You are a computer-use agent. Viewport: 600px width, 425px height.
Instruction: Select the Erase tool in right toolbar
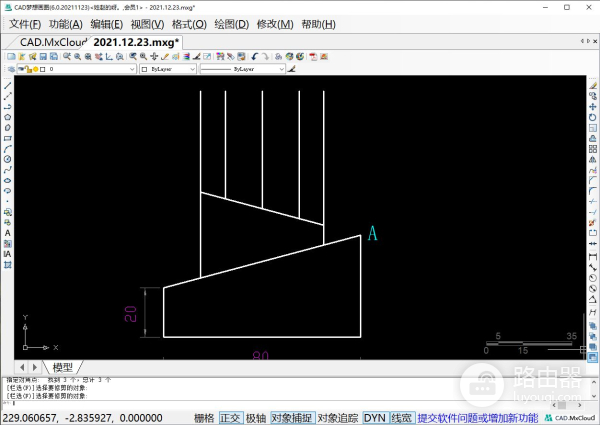click(593, 84)
